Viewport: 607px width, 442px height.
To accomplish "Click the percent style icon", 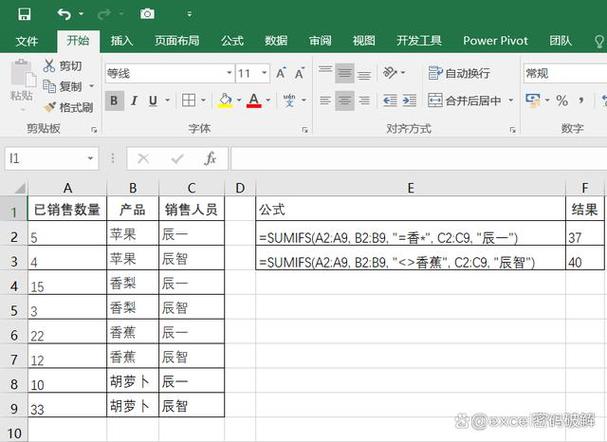I will [562, 101].
